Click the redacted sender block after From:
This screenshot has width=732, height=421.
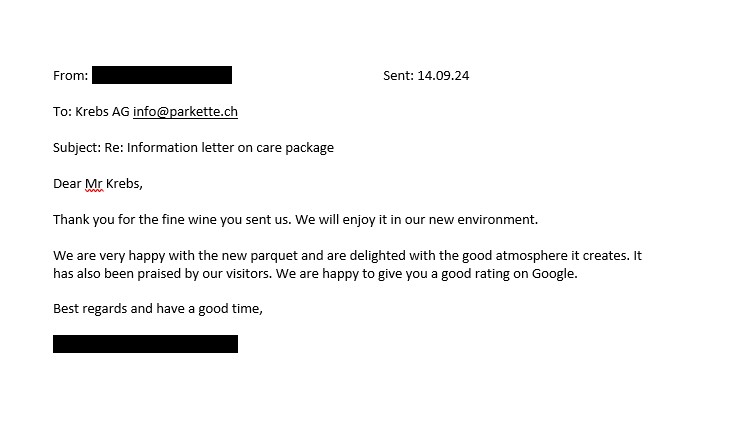pyautogui.click(x=162, y=75)
